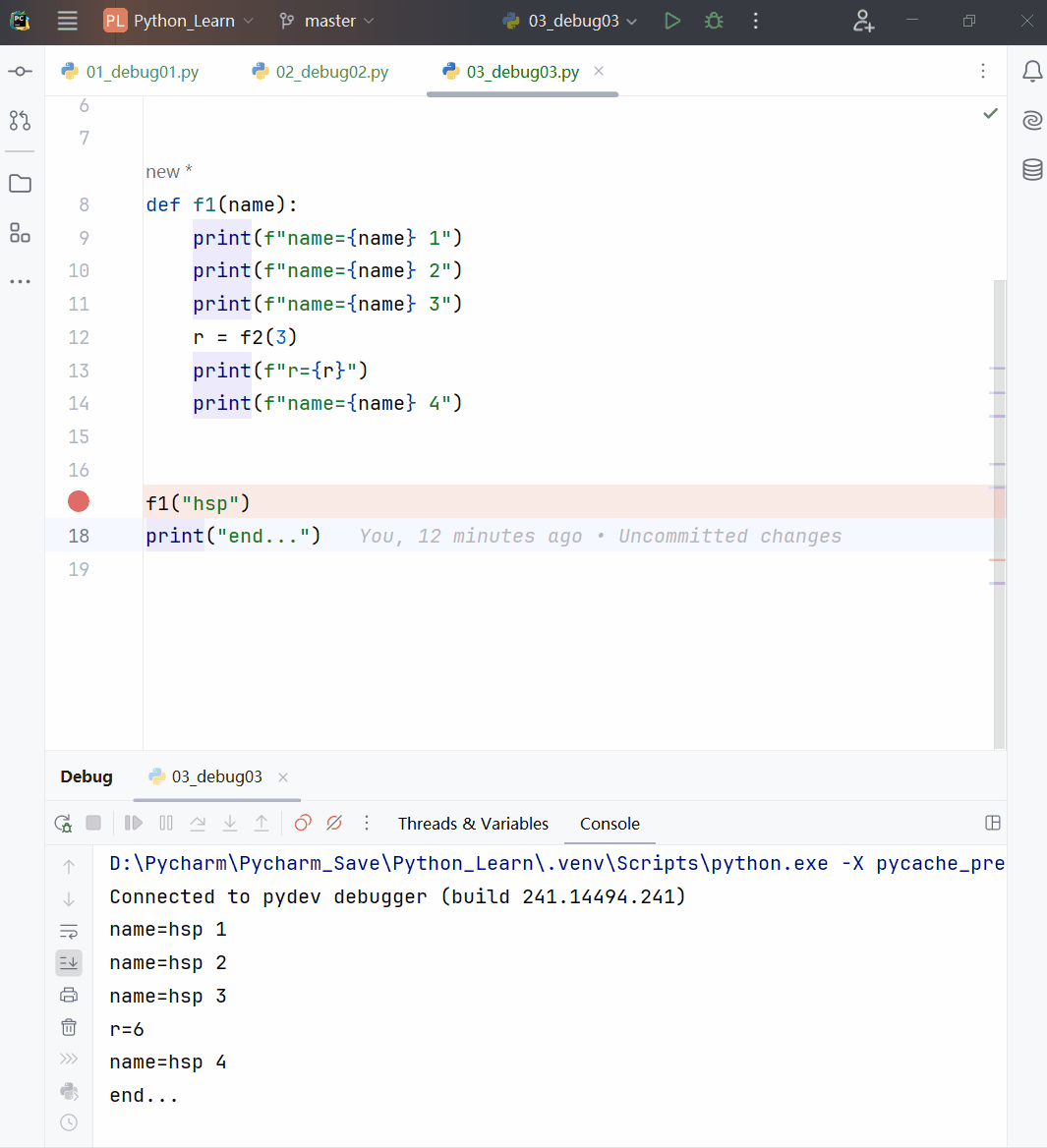Go down the stack trace arrow
This screenshot has height=1148, width=1047.
click(69, 899)
